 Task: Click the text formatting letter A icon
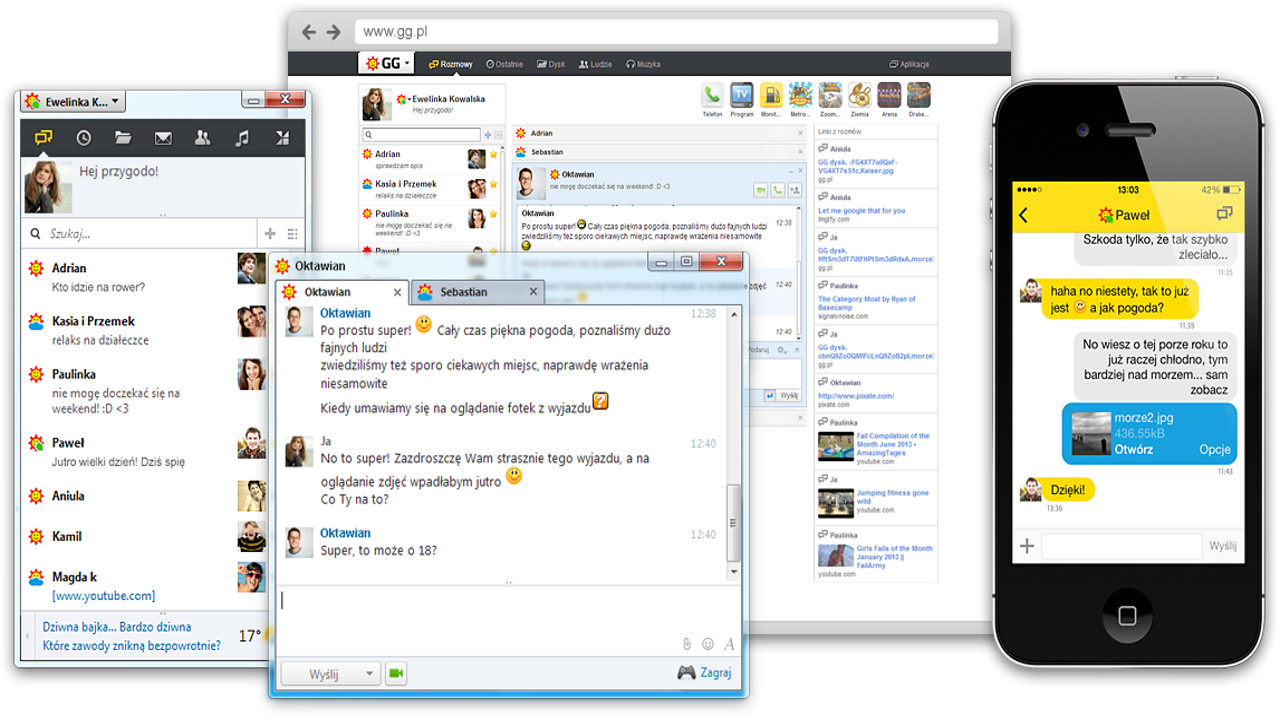coord(729,644)
